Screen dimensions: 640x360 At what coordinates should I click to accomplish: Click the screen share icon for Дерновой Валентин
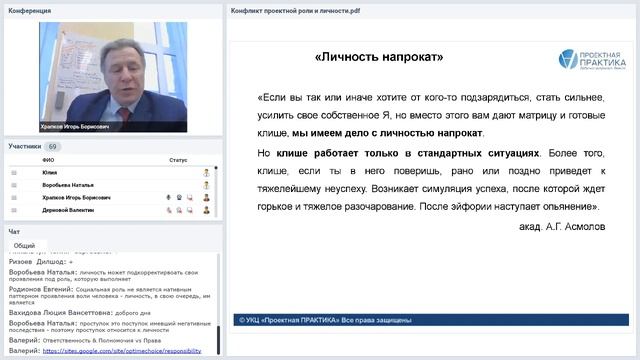(190, 210)
